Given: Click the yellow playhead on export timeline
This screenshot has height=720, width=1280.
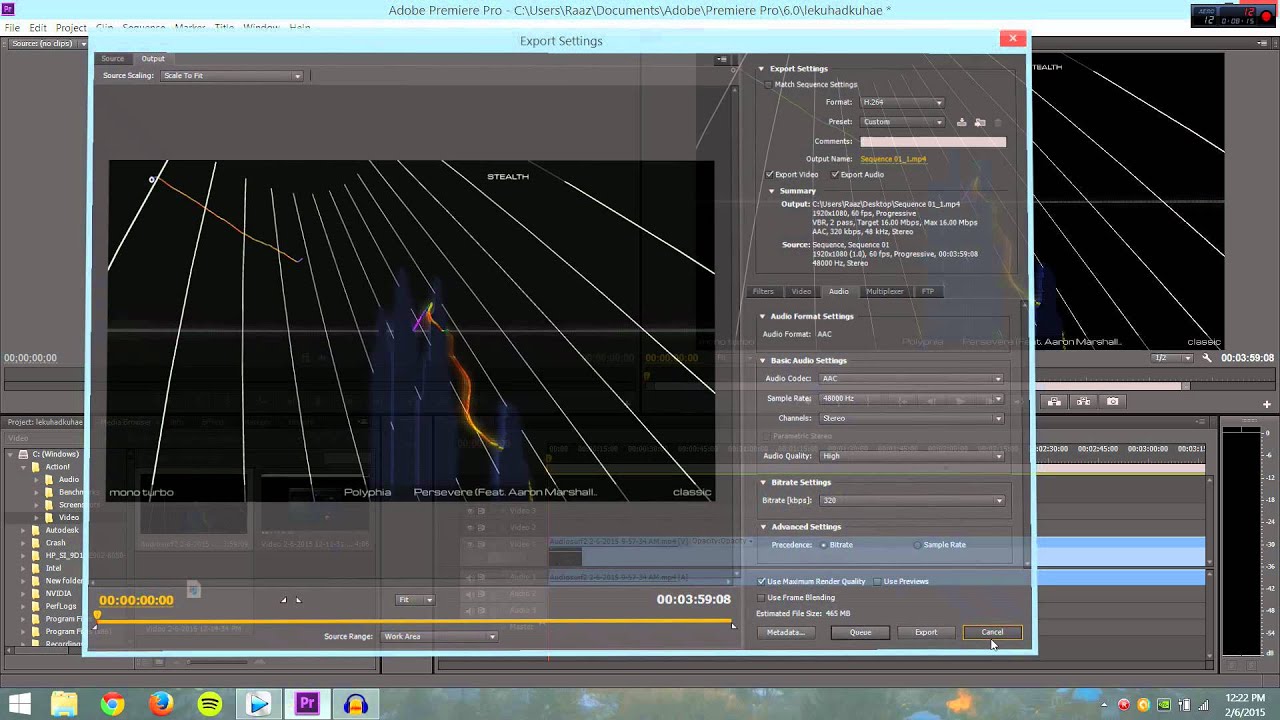Looking at the screenshot, I should [x=97, y=616].
